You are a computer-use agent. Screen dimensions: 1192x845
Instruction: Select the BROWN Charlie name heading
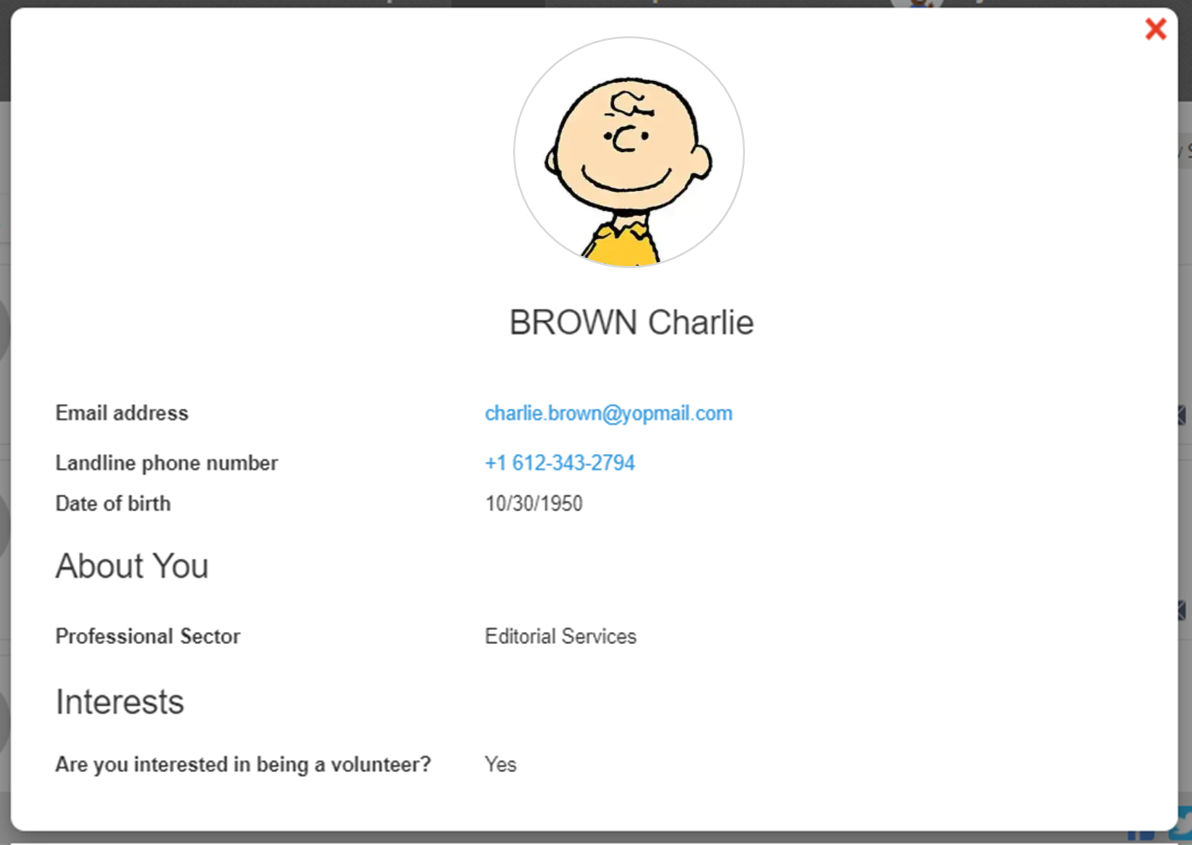tap(631, 323)
